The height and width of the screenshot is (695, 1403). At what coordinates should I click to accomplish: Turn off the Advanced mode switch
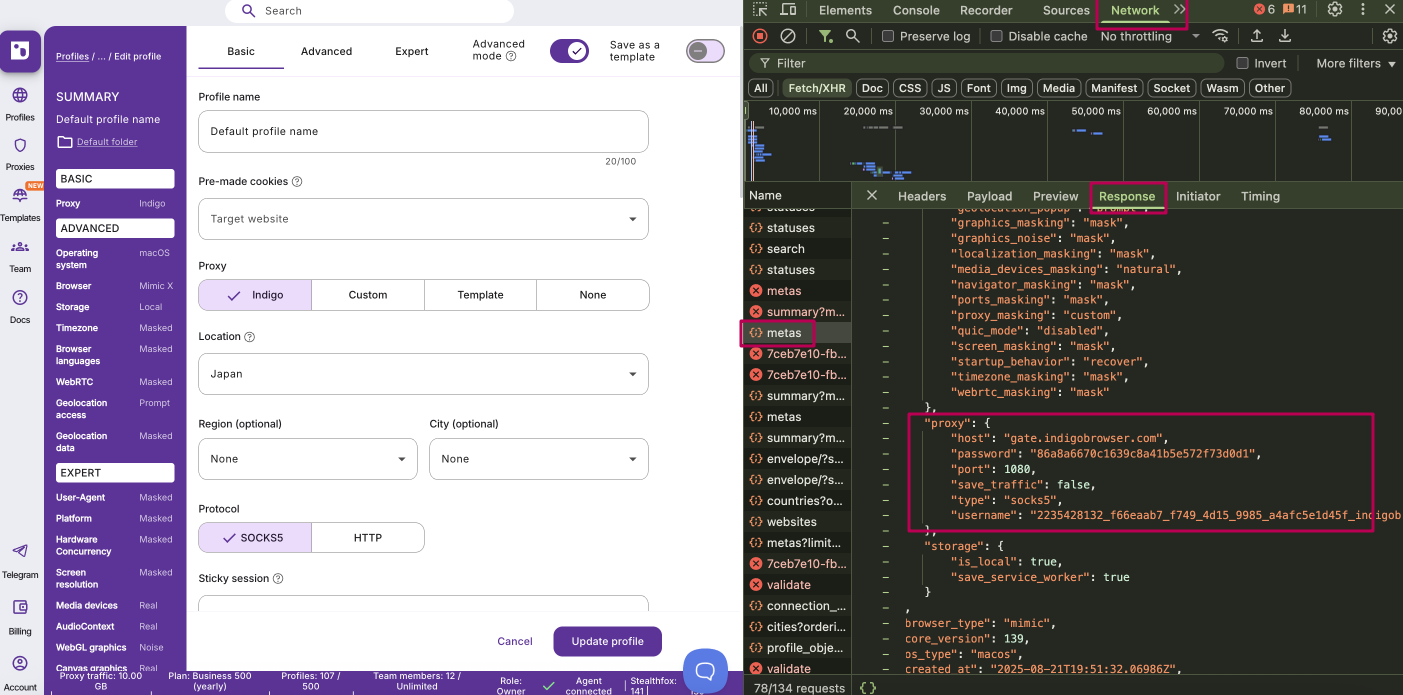(x=569, y=50)
